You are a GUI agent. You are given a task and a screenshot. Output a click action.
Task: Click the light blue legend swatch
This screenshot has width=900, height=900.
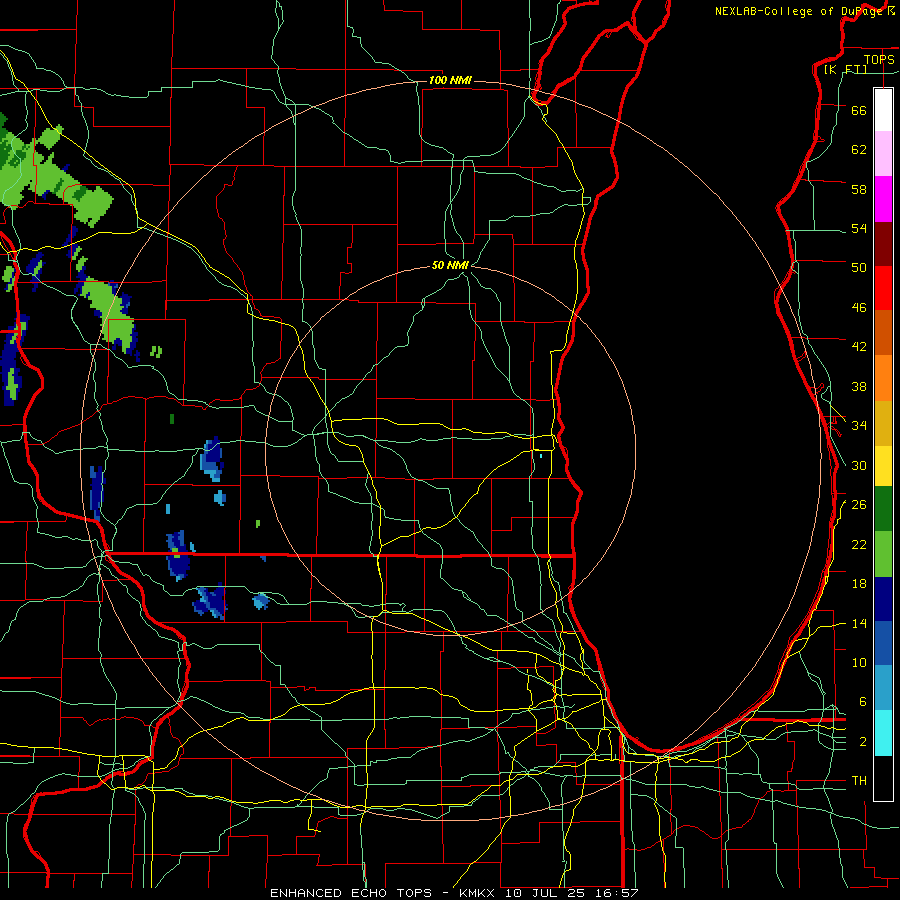883,688
